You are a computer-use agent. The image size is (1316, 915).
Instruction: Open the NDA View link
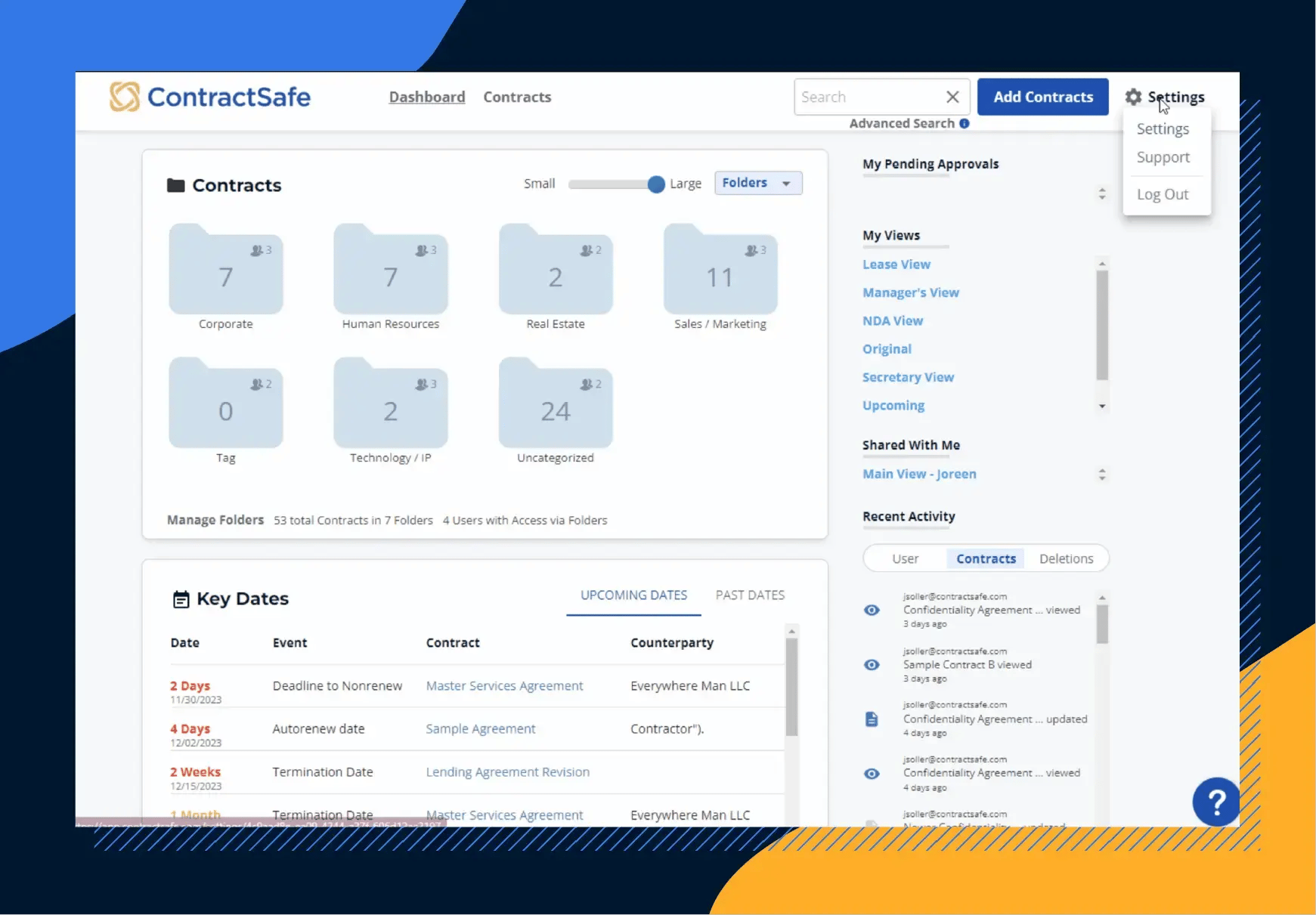point(893,321)
